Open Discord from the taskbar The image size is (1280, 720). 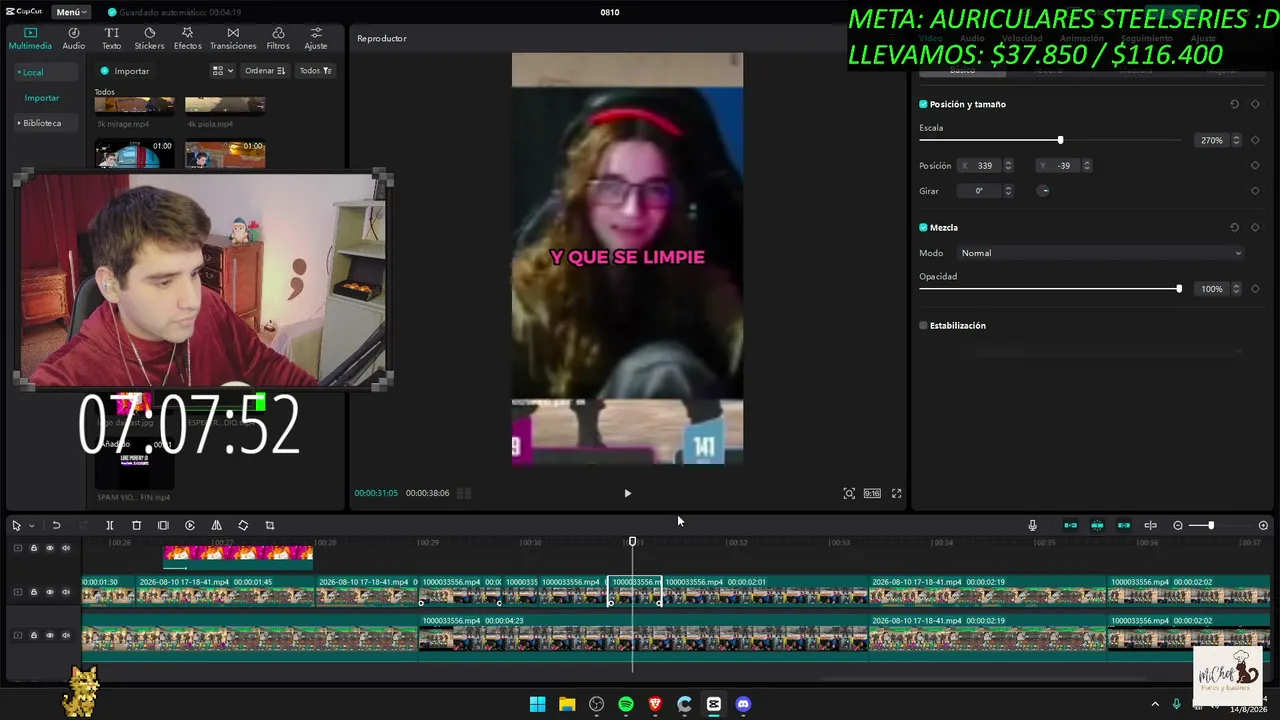click(x=743, y=704)
